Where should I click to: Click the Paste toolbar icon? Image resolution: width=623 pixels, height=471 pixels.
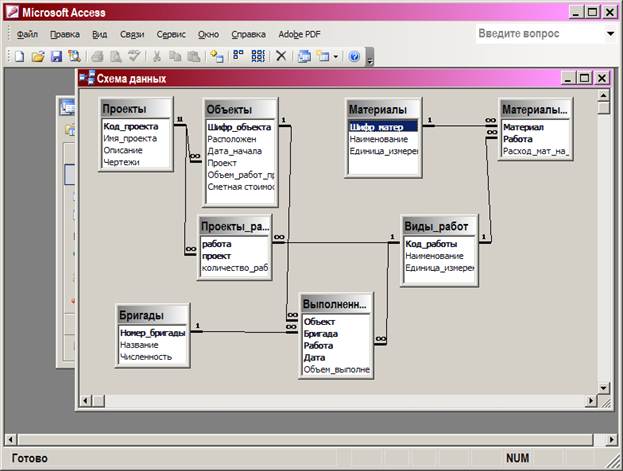point(193,56)
